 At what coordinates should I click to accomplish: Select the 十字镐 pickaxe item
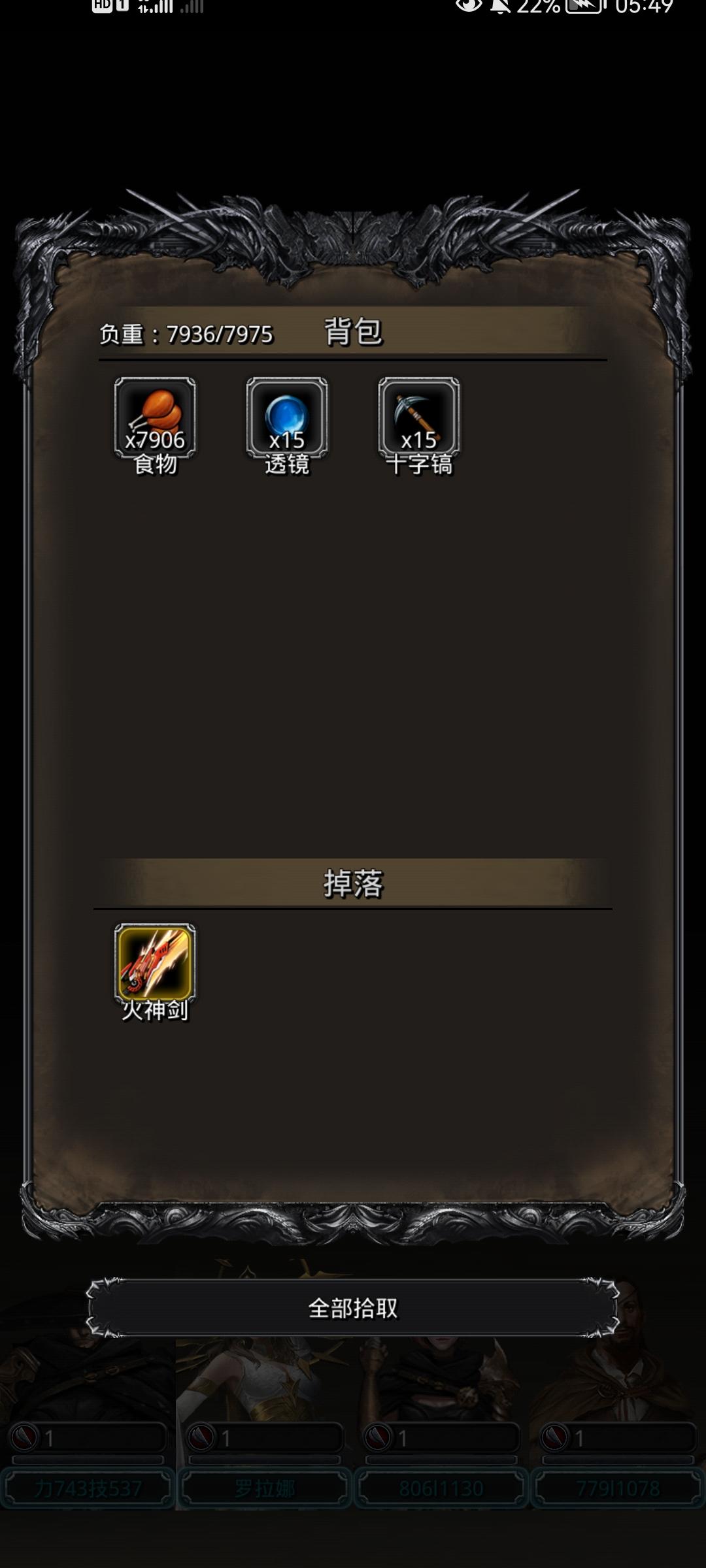click(x=419, y=418)
